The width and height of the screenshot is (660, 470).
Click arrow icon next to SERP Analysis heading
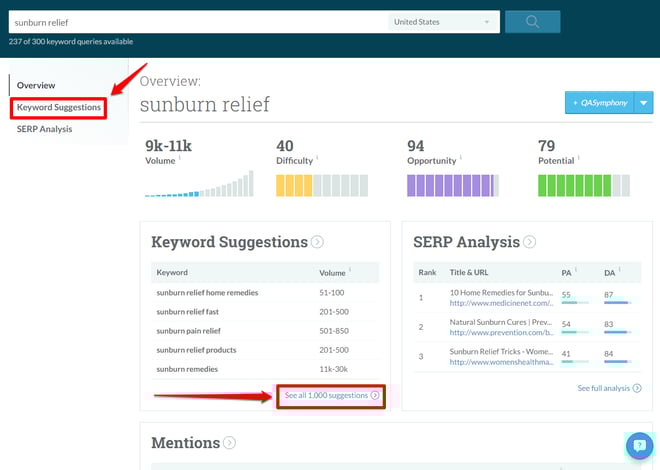coord(529,242)
